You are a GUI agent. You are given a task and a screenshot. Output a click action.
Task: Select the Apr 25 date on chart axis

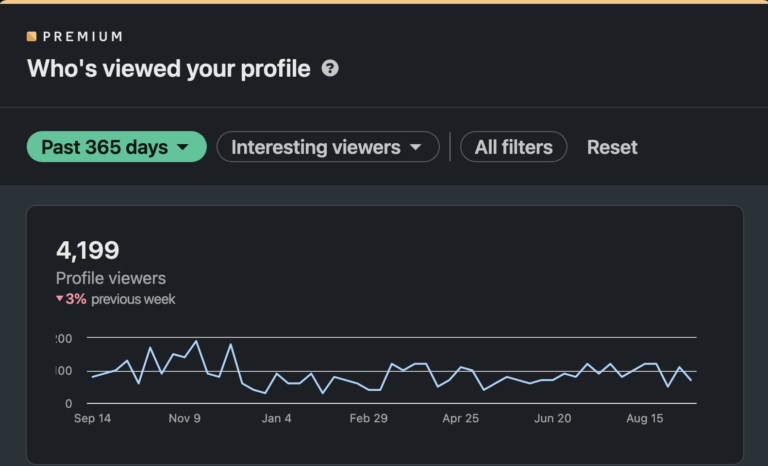click(x=460, y=418)
